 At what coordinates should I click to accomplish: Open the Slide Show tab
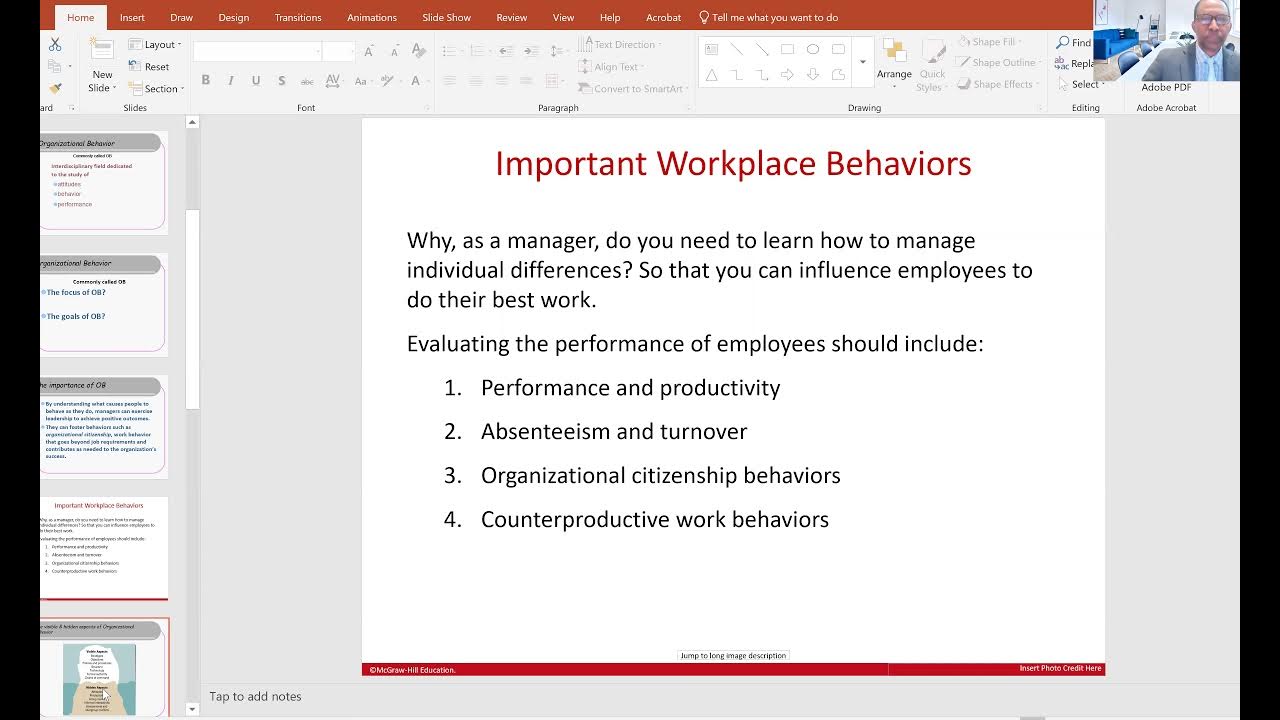click(x=446, y=17)
